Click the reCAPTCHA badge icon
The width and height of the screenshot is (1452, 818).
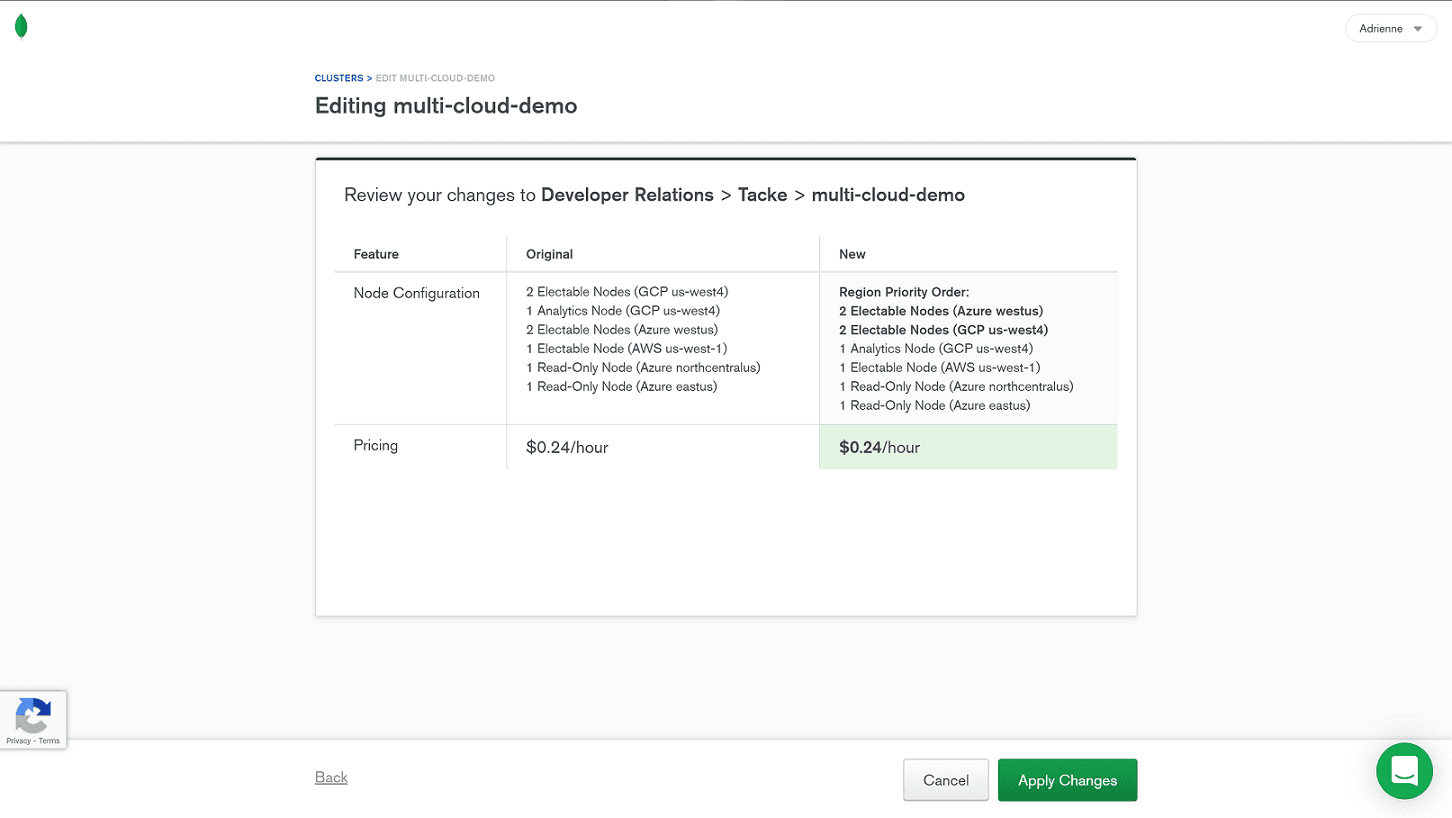[33, 716]
